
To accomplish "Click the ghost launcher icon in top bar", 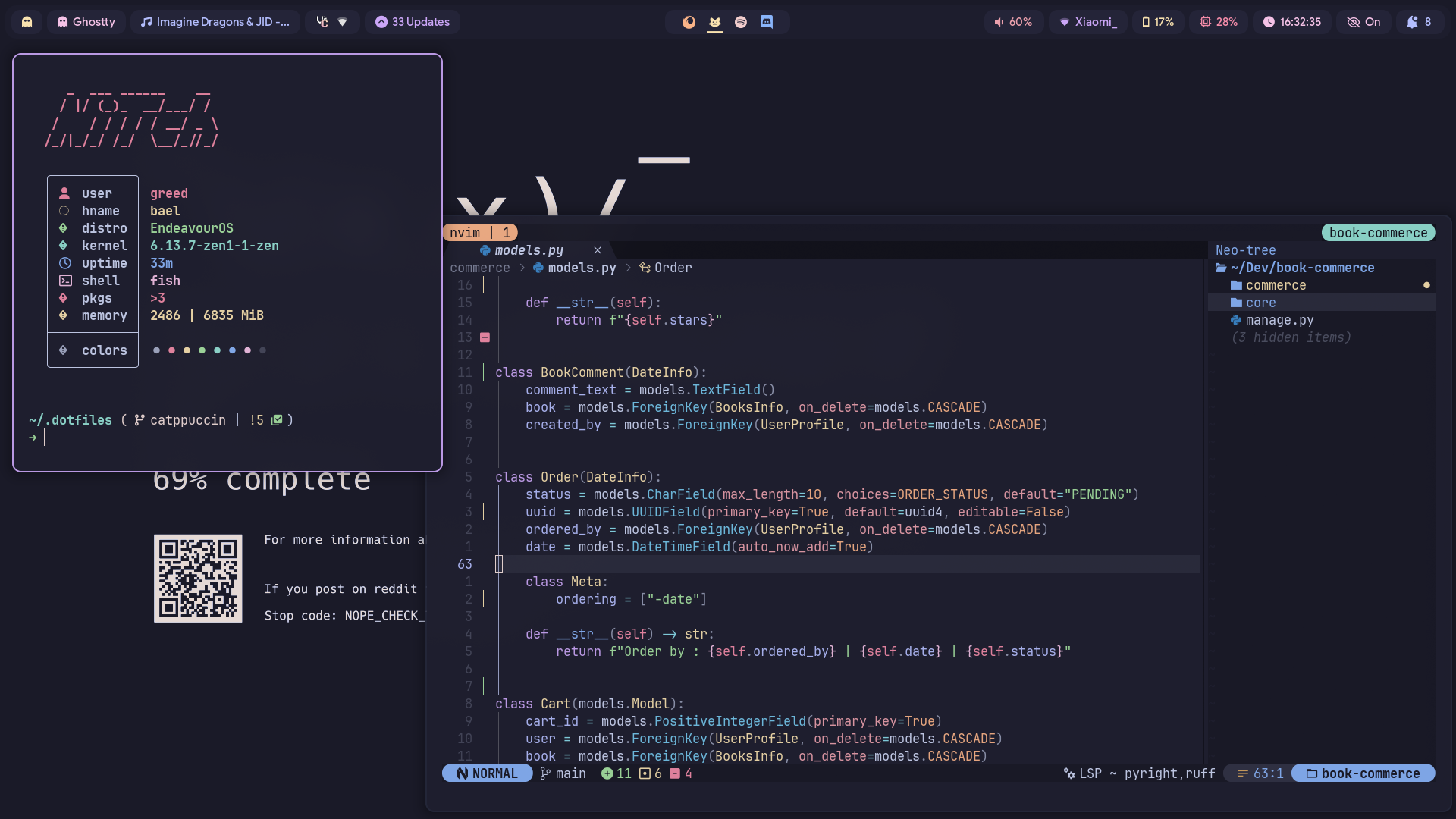I will 27,22.
